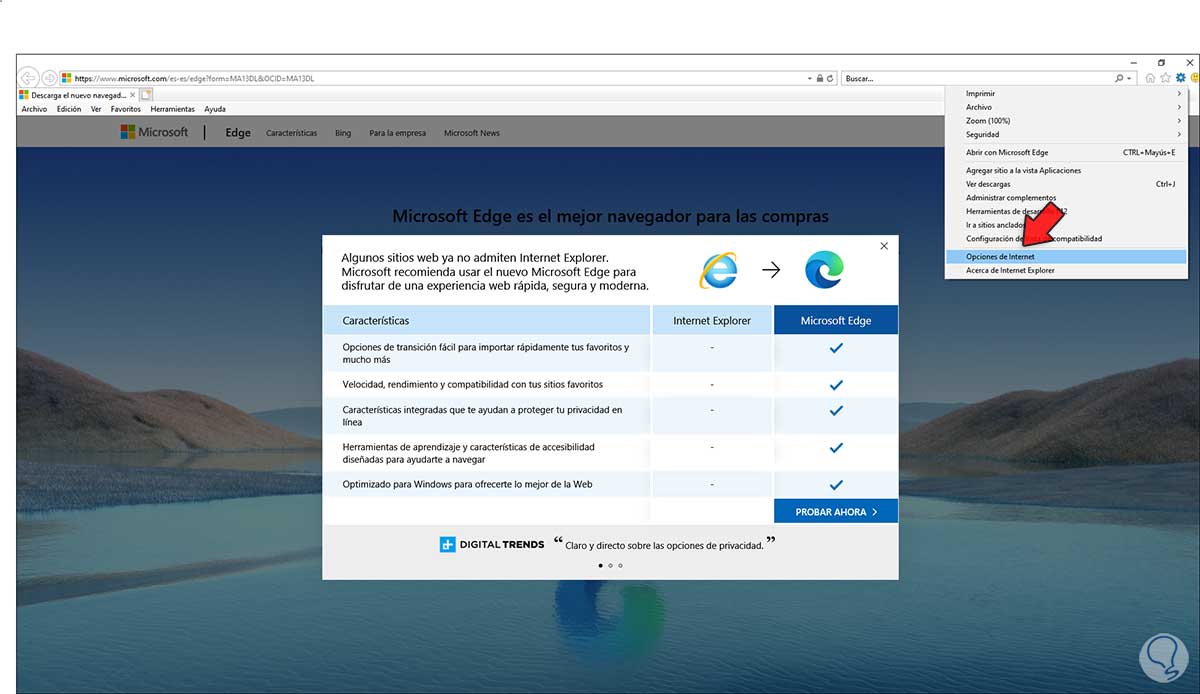Go back with the browser back arrow
The height and width of the screenshot is (694, 1200).
[x=29, y=77]
